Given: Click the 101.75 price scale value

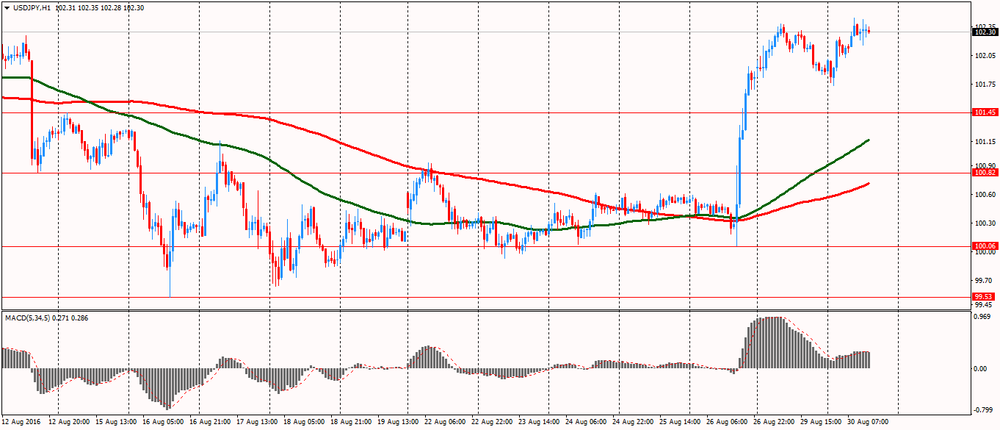Looking at the screenshot, I should tap(985, 85).
